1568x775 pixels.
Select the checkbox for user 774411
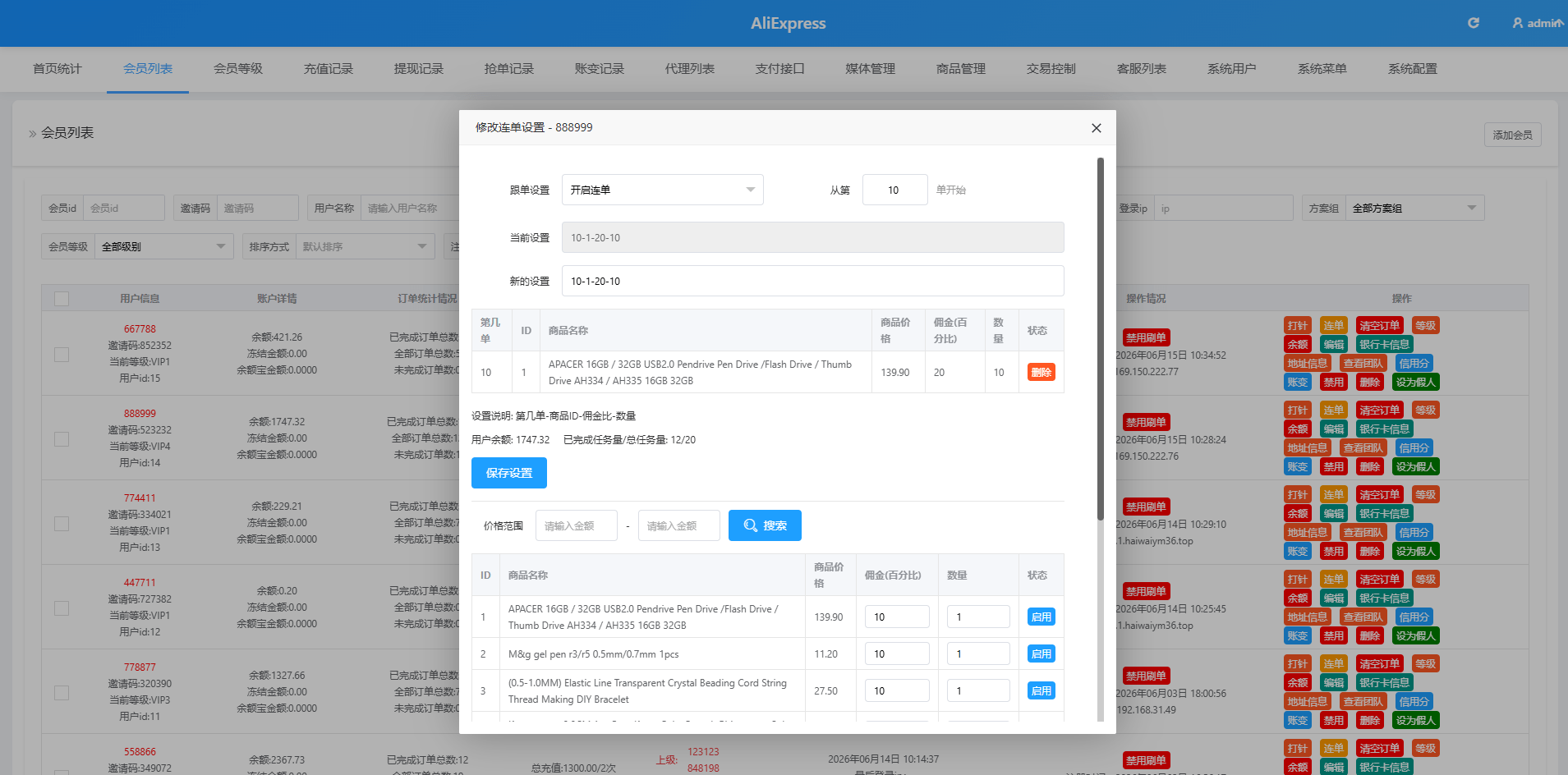[x=62, y=524]
